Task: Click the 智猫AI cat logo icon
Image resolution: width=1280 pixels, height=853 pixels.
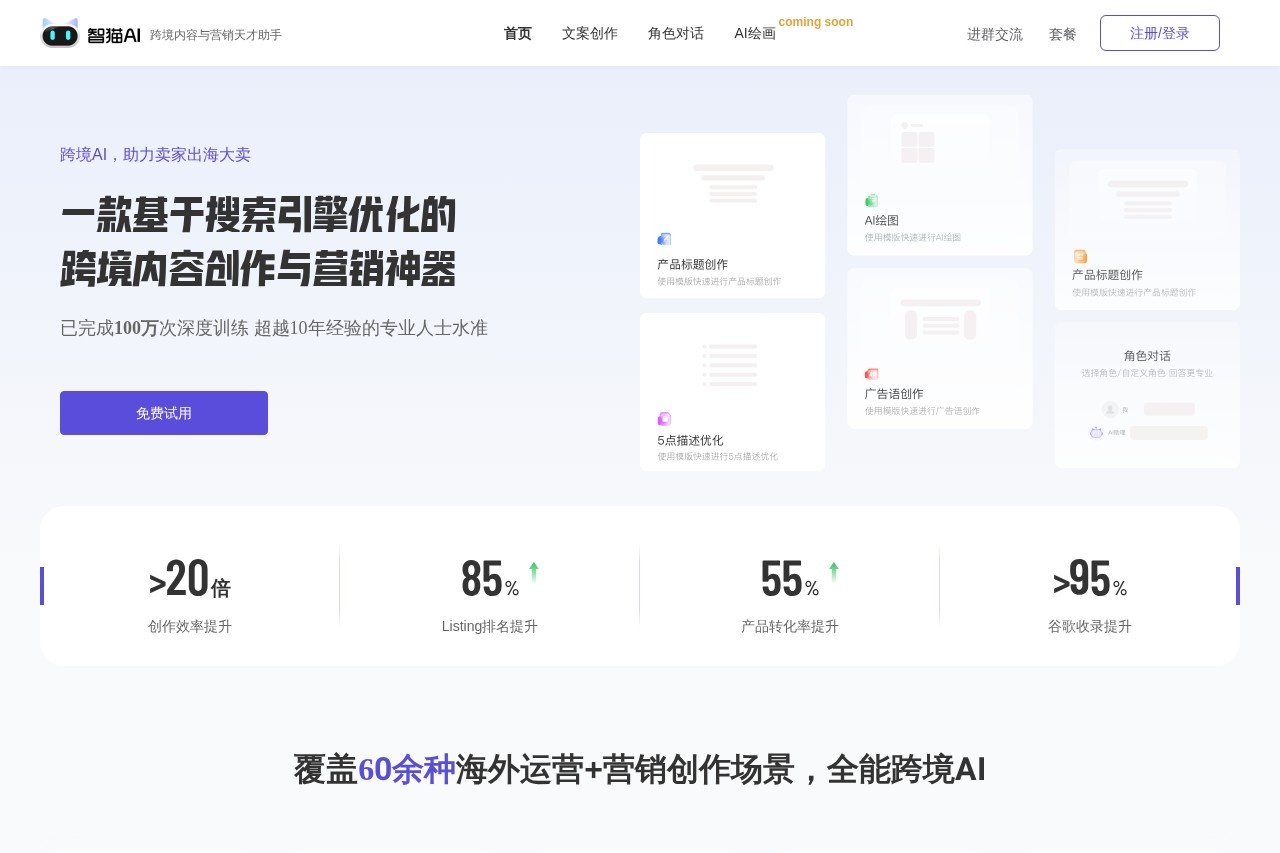Action: [x=60, y=34]
